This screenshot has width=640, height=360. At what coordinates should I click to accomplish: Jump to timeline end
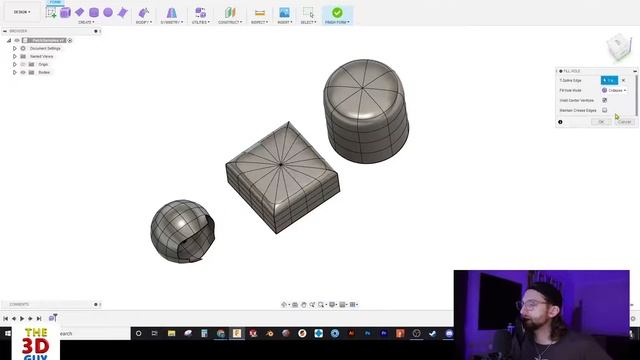[x=39, y=318]
